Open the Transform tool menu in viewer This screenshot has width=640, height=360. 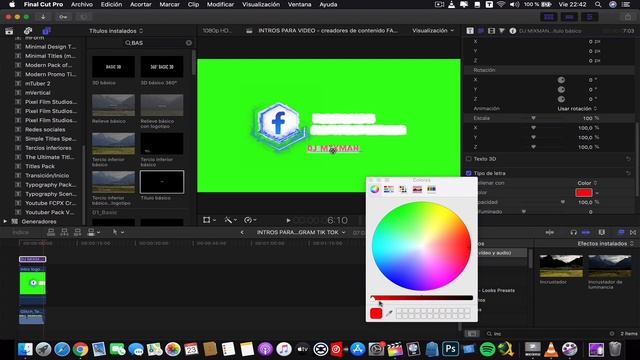coord(209,220)
